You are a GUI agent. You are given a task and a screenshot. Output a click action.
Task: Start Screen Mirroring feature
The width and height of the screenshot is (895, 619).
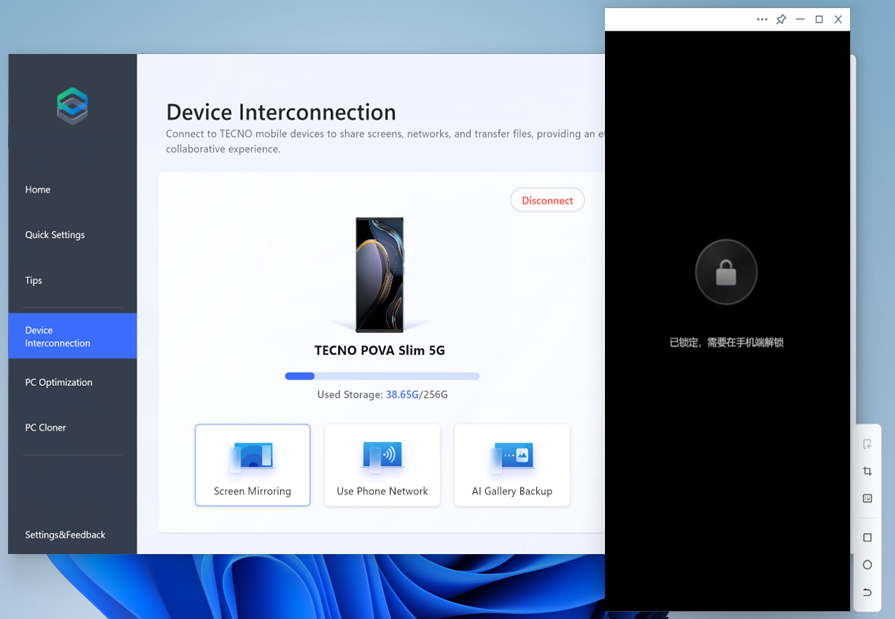252,465
